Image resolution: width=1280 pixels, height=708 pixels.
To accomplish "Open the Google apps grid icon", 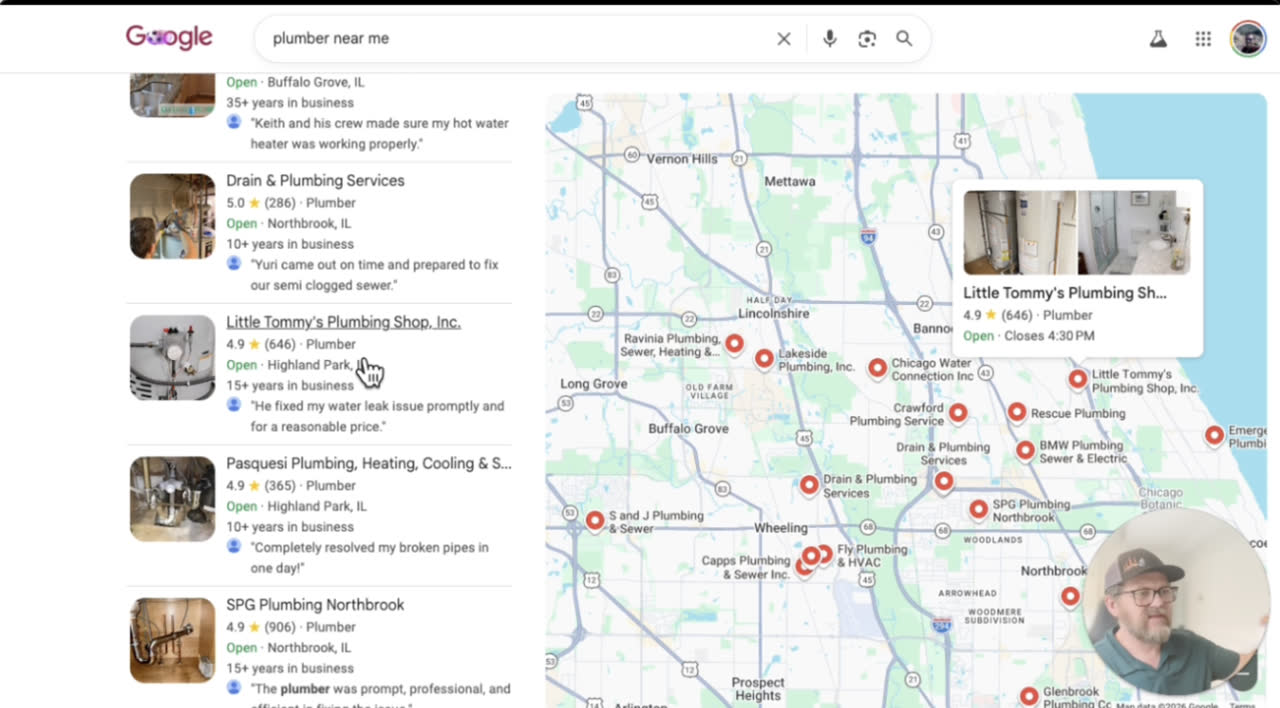I will (x=1203, y=39).
